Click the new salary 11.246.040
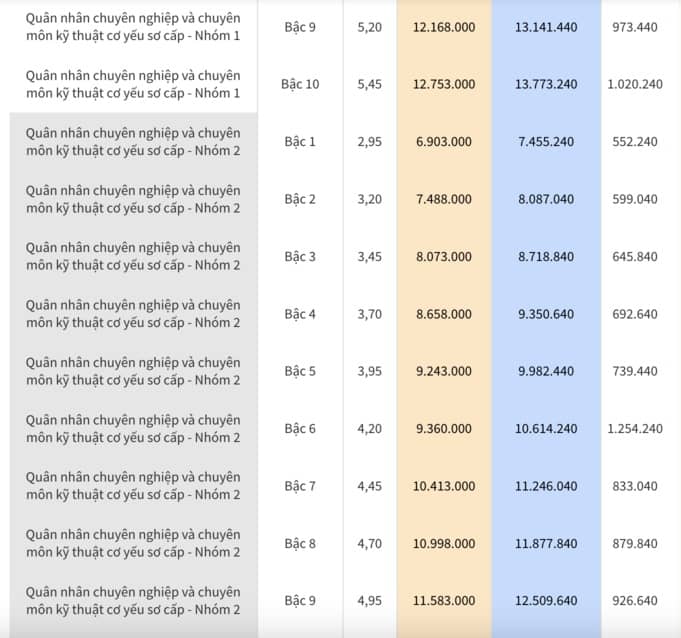 546,486
